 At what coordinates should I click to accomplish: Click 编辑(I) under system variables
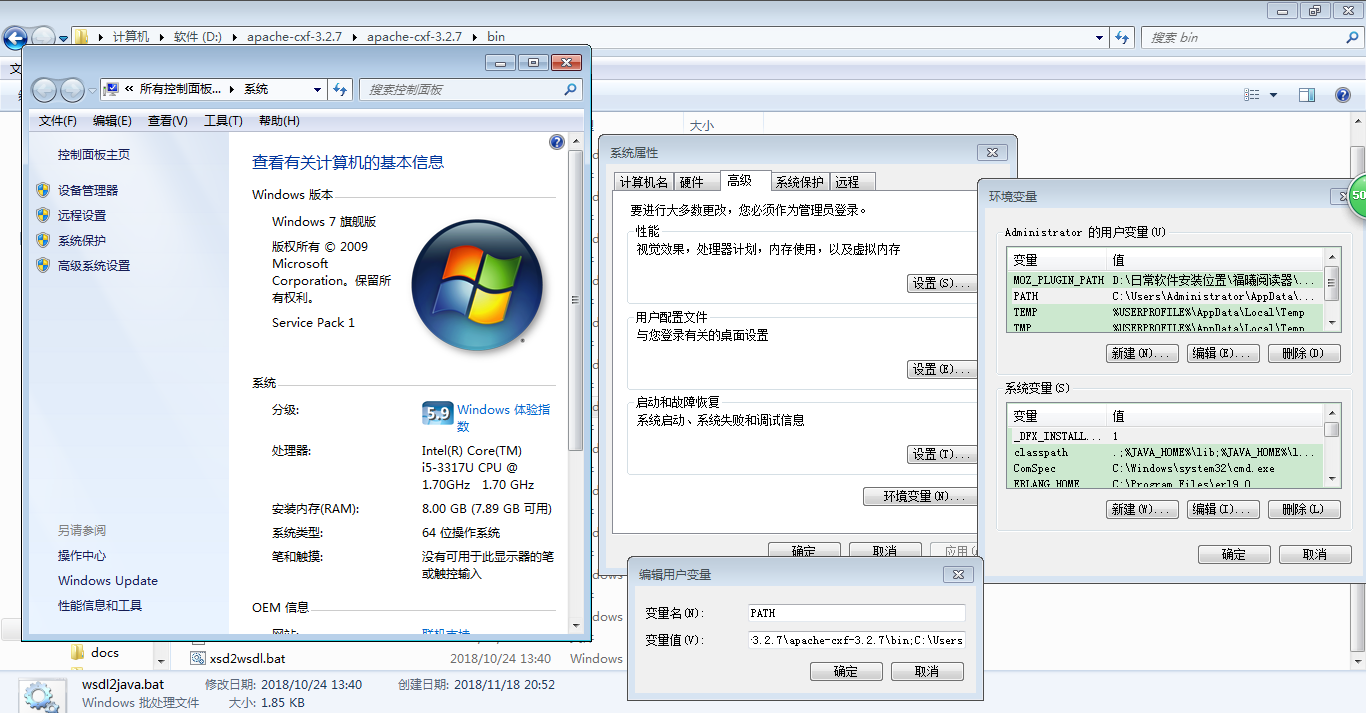[1224, 510]
